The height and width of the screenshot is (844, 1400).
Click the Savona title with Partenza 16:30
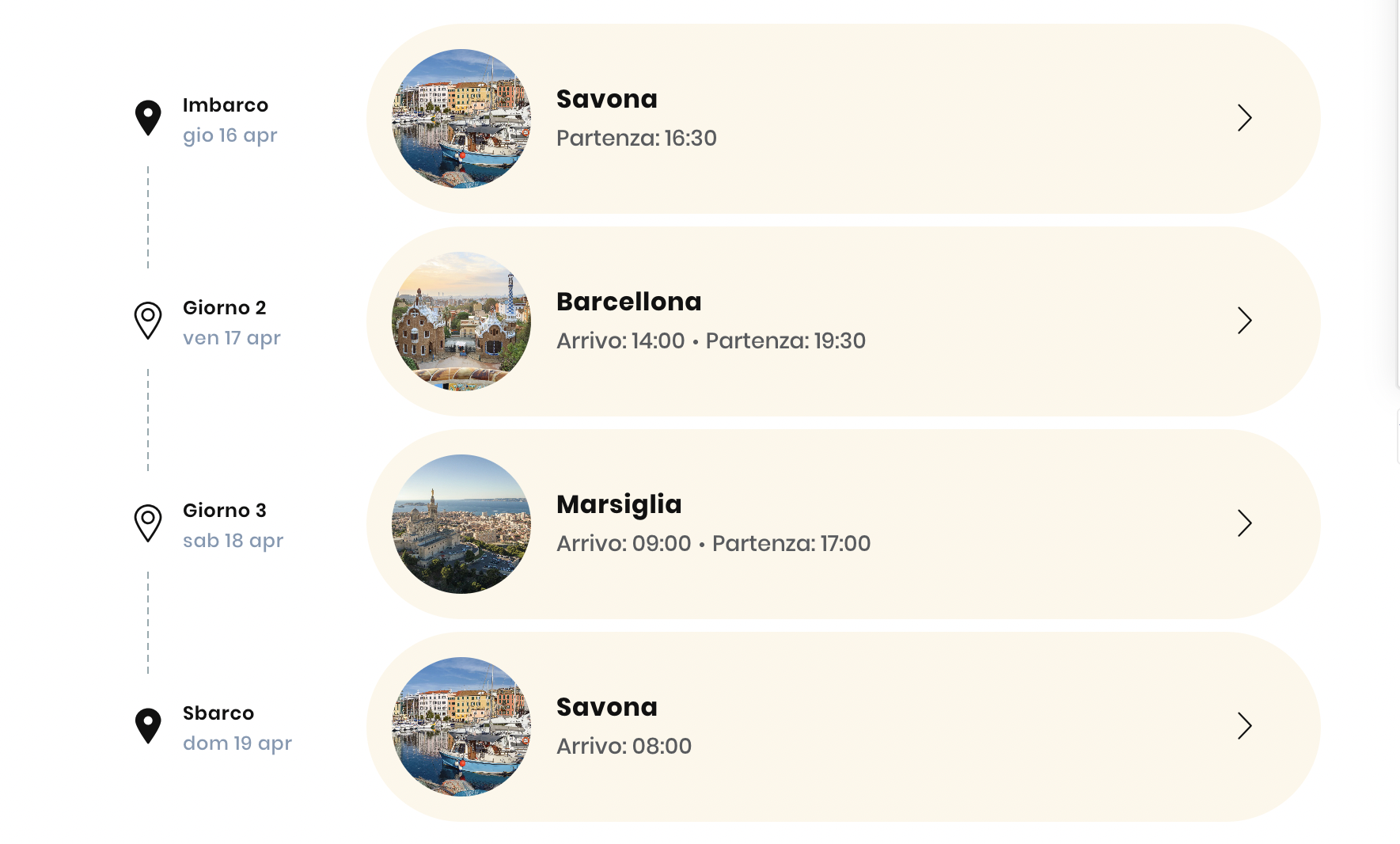606,99
